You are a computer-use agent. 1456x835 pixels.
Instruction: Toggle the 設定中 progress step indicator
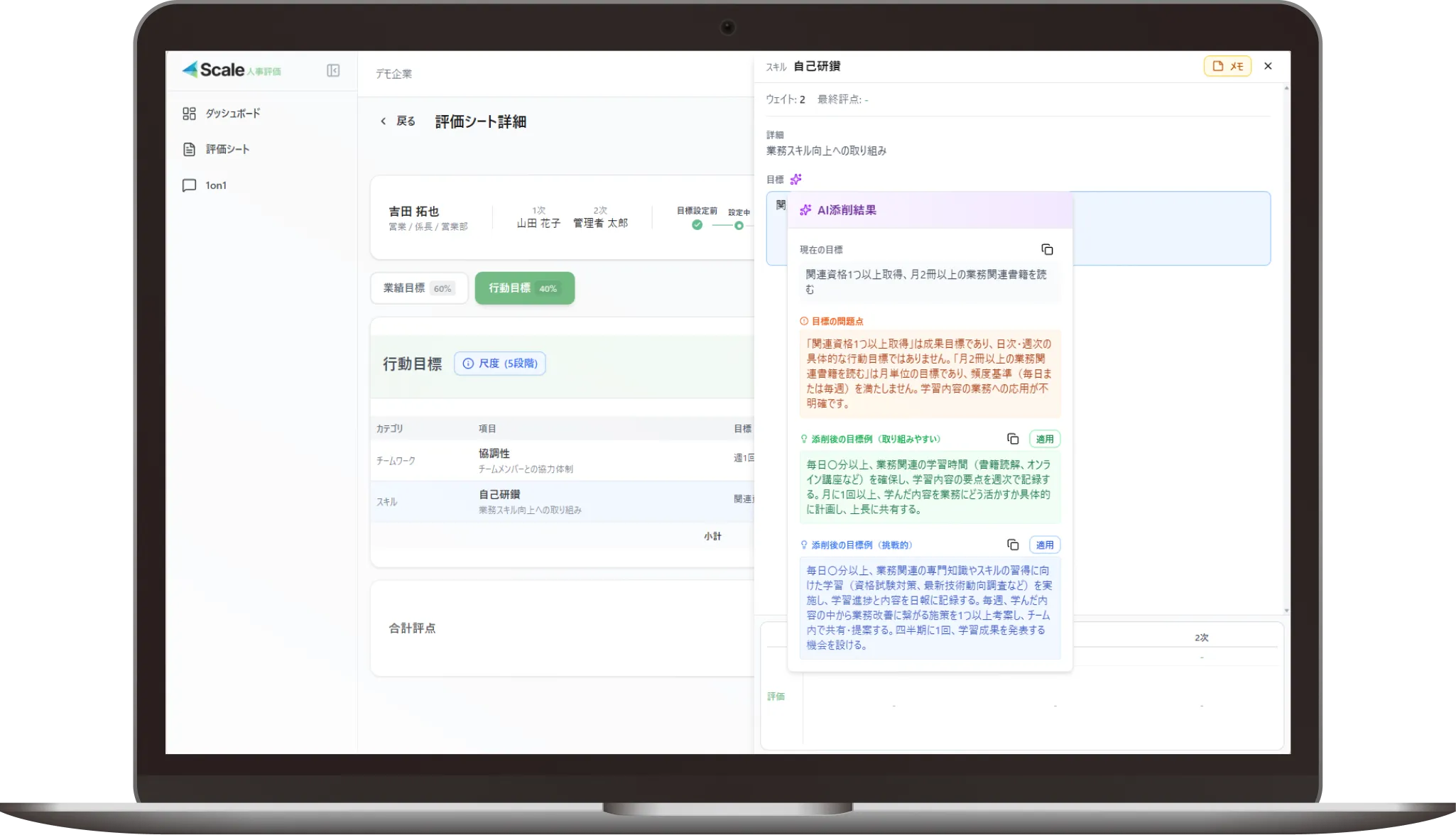click(x=739, y=224)
